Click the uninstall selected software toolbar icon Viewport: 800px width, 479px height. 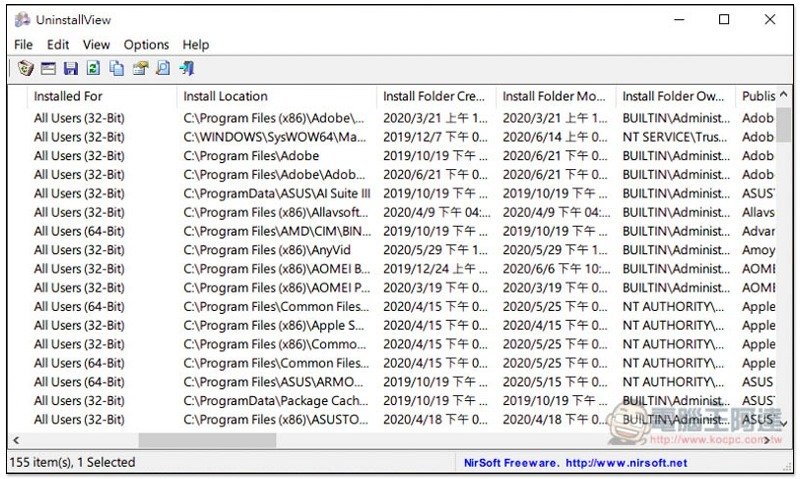[25, 69]
